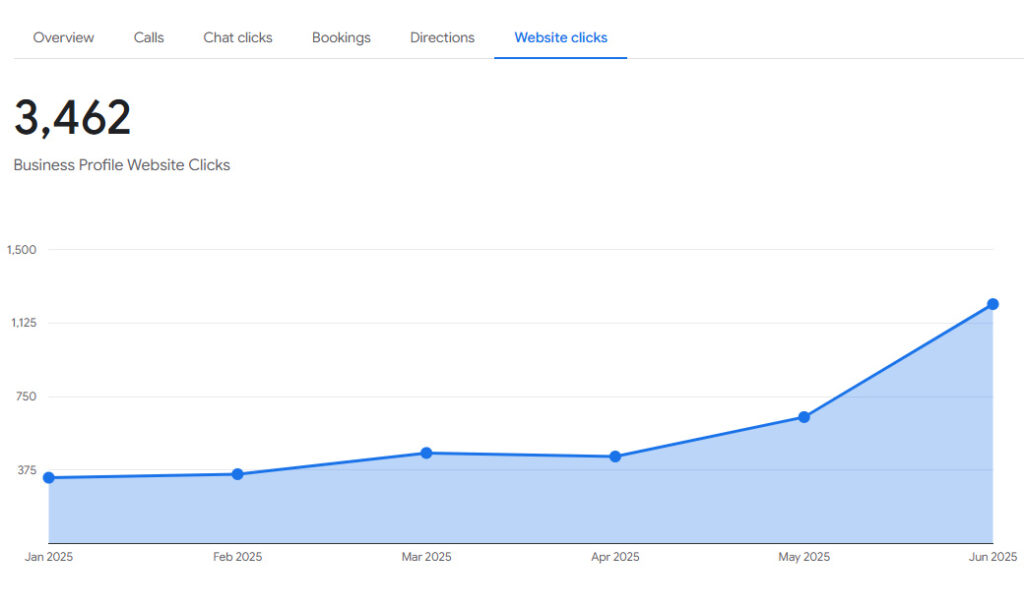
Task: Open the Directions tab
Action: click(442, 38)
